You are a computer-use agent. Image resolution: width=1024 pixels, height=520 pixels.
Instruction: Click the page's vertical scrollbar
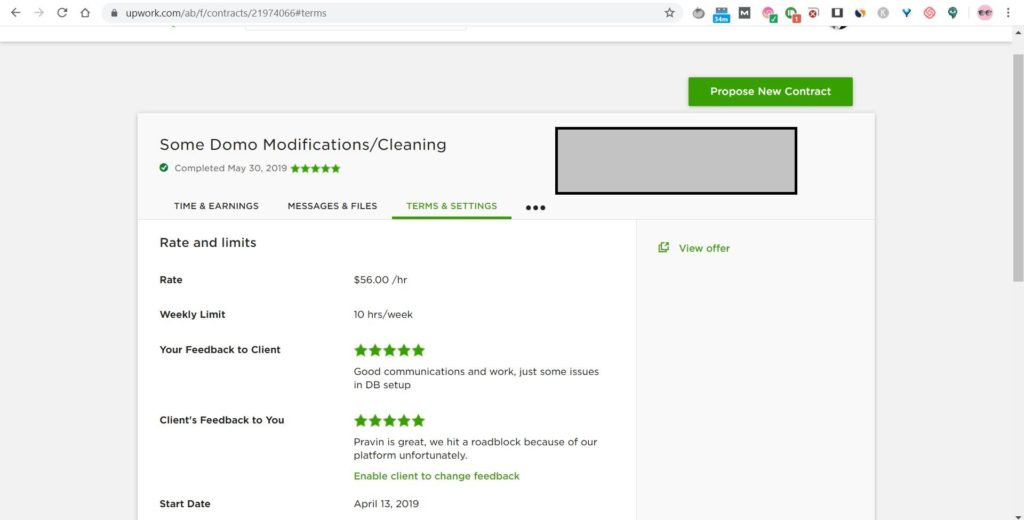pyautogui.click(x=1017, y=150)
